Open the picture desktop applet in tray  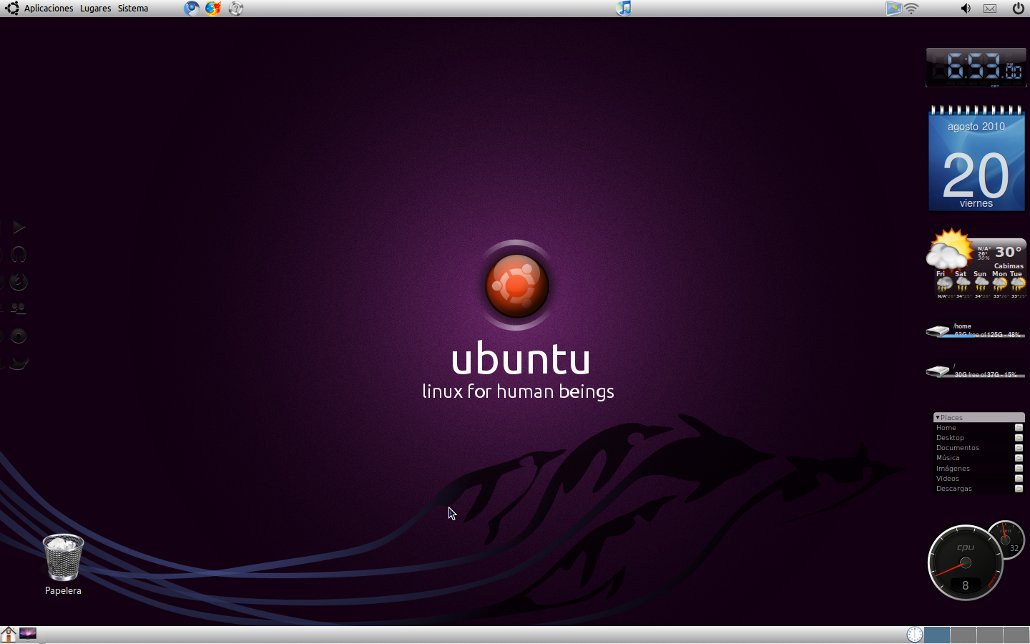coord(893,8)
